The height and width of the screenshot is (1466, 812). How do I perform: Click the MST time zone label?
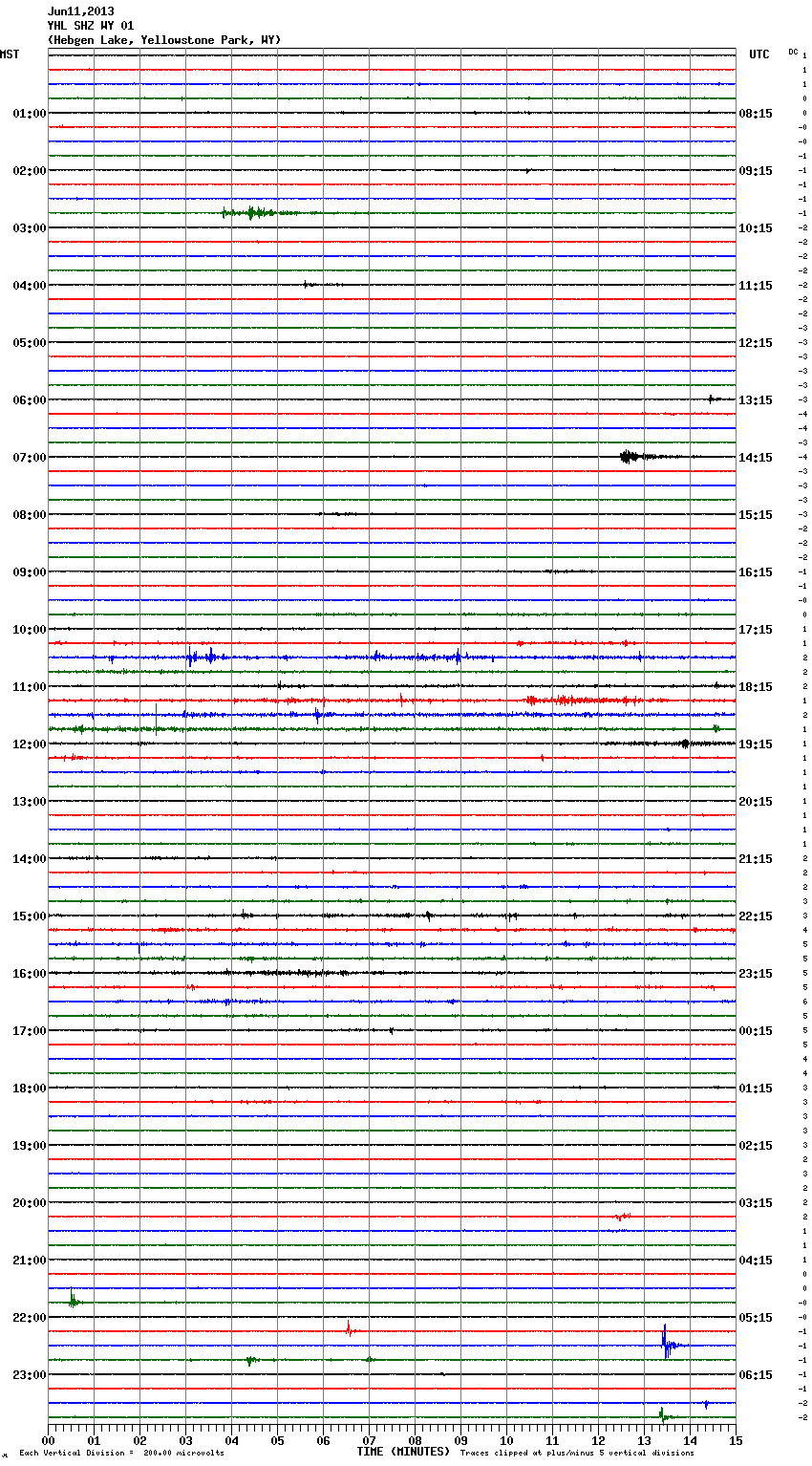click(x=10, y=54)
